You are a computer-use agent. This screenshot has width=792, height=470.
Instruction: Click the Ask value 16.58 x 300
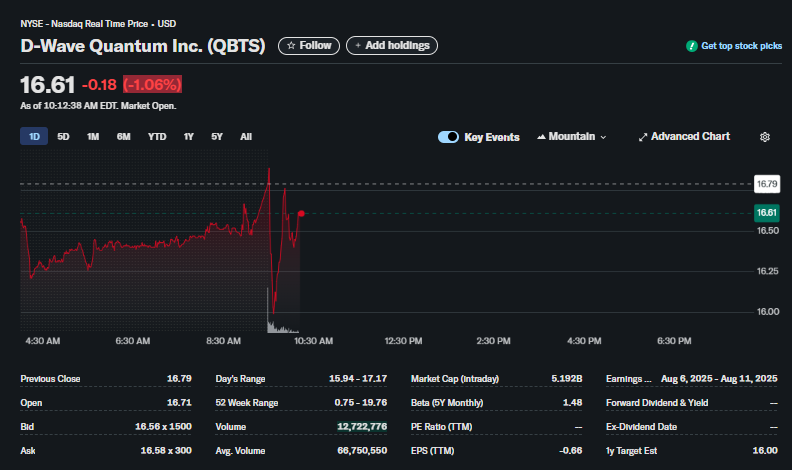tap(166, 451)
